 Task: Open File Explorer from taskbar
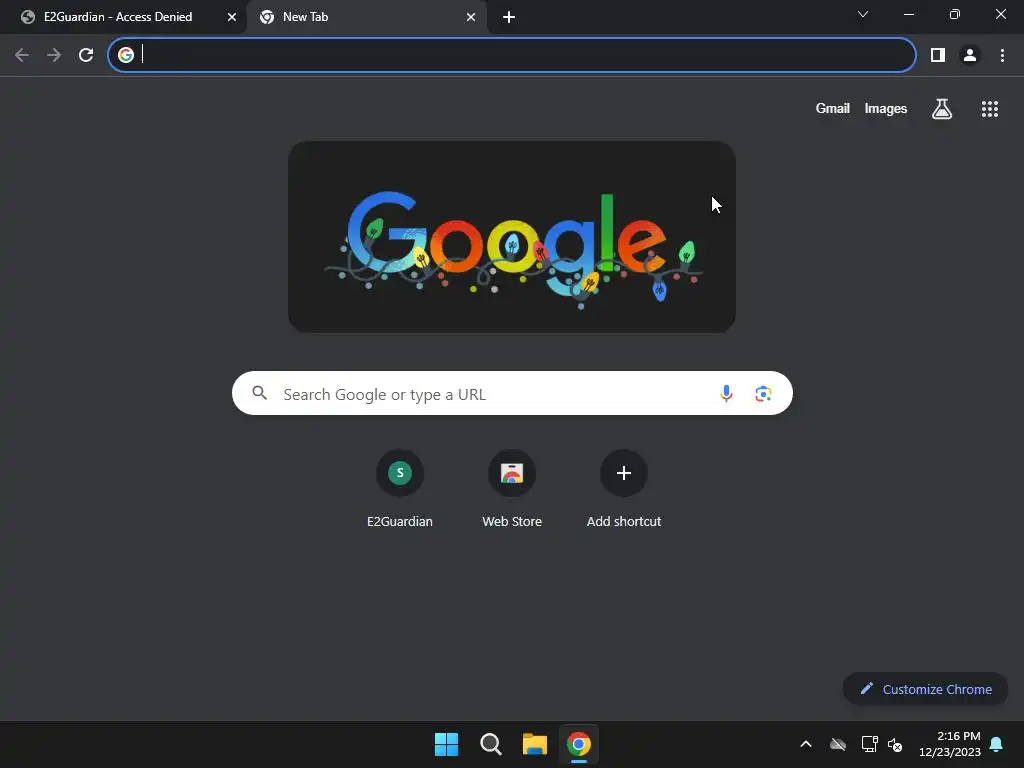[x=534, y=744]
